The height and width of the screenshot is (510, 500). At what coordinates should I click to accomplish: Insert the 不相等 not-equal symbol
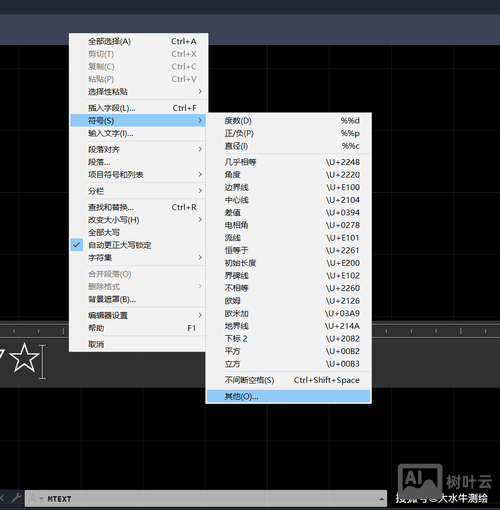coord(289,288)
